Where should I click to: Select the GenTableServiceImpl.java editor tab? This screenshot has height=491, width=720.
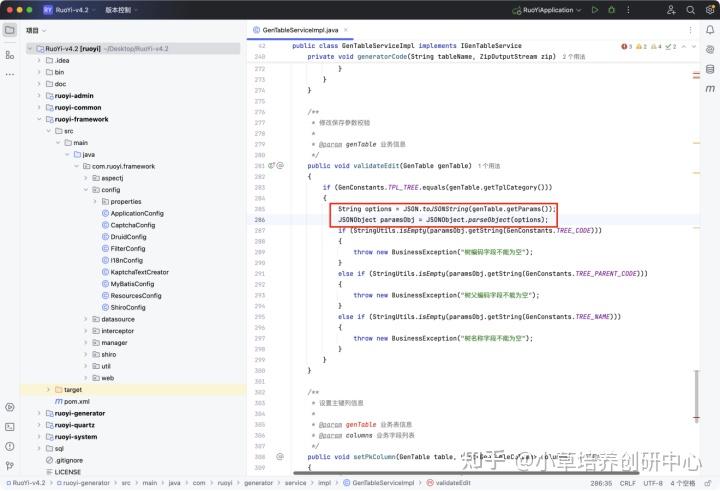click(x=301, y=30)
